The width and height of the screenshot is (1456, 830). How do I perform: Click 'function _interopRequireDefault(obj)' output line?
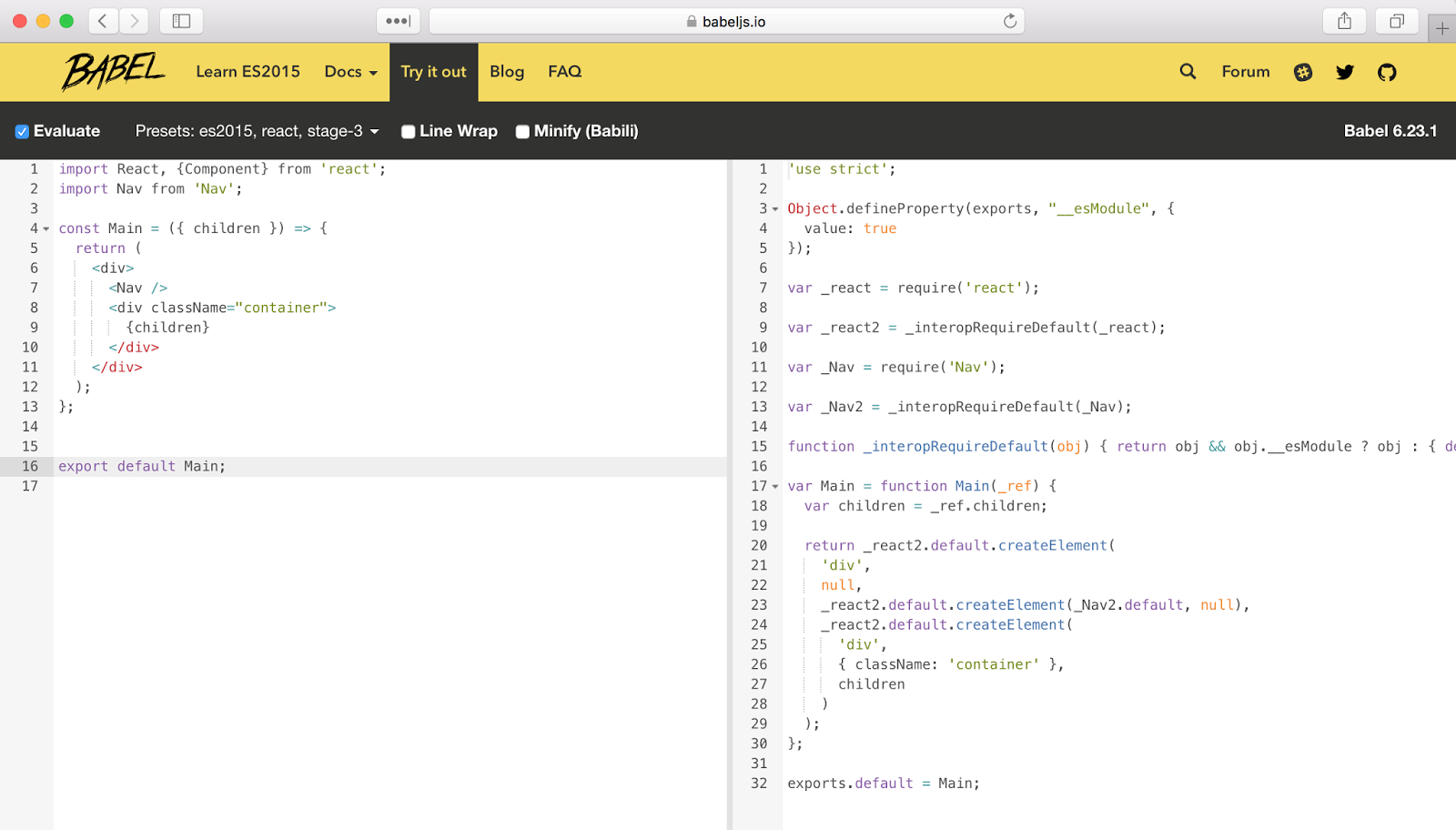click(x=938, y=446)
